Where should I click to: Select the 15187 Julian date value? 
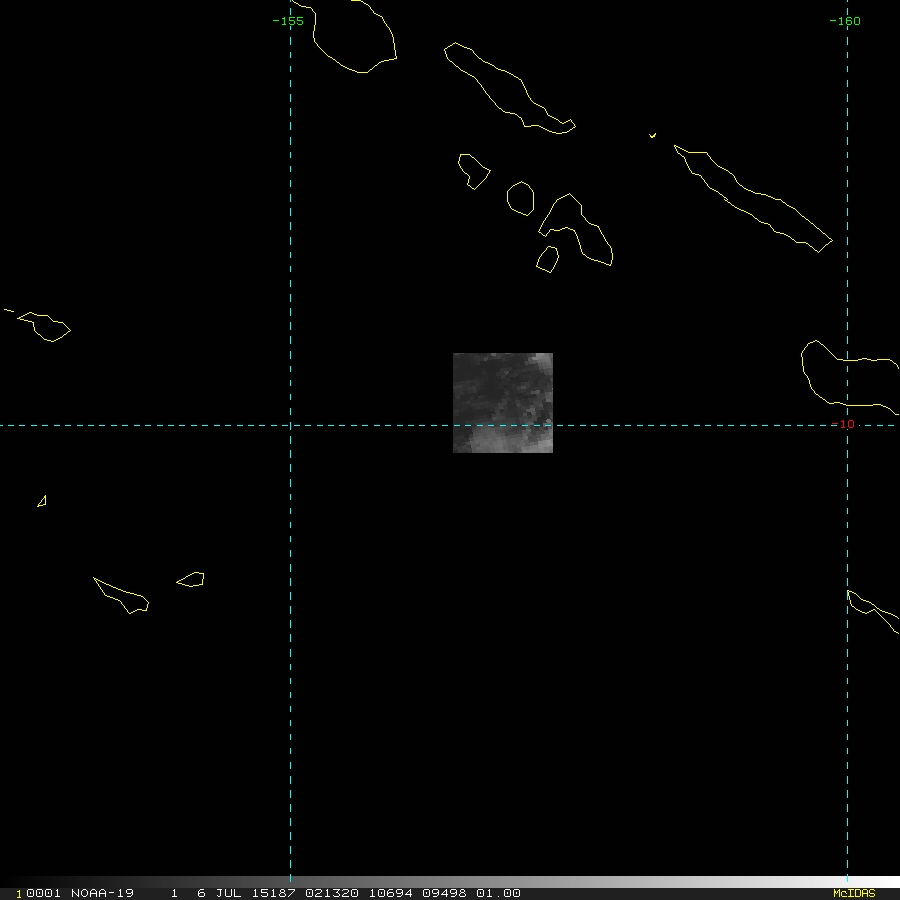(x=274, y=893)
